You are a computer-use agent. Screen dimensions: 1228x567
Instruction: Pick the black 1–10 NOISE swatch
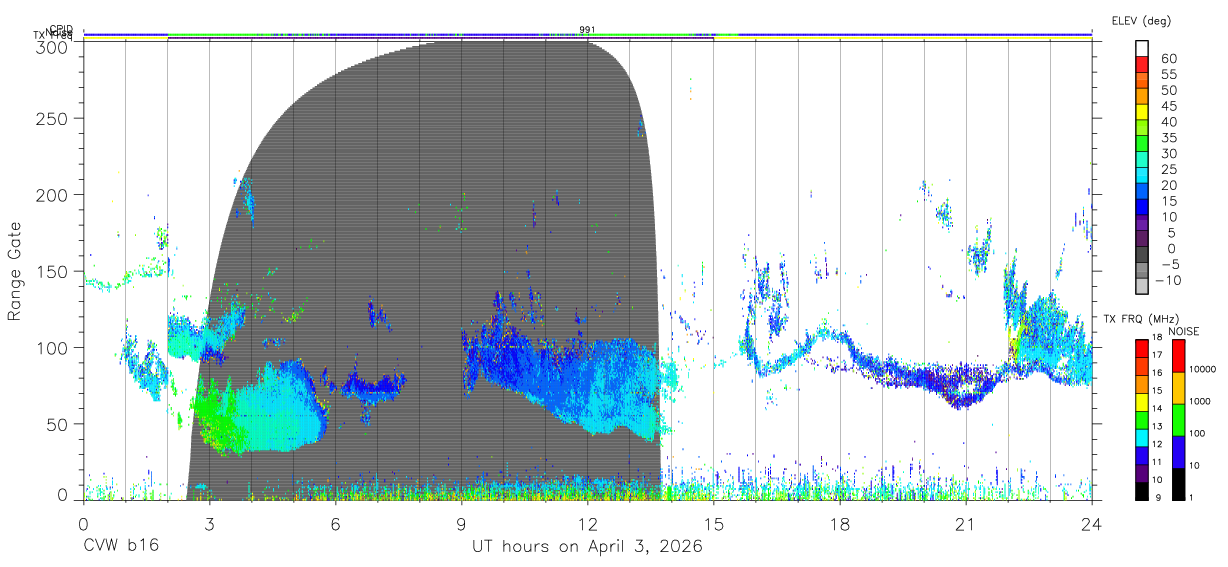1179,484
